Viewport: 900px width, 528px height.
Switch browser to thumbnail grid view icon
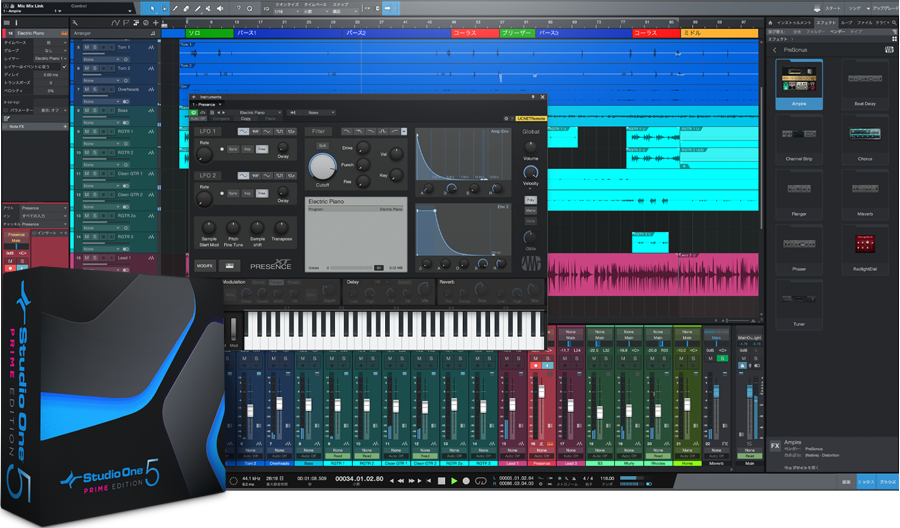tap(894, 39)
